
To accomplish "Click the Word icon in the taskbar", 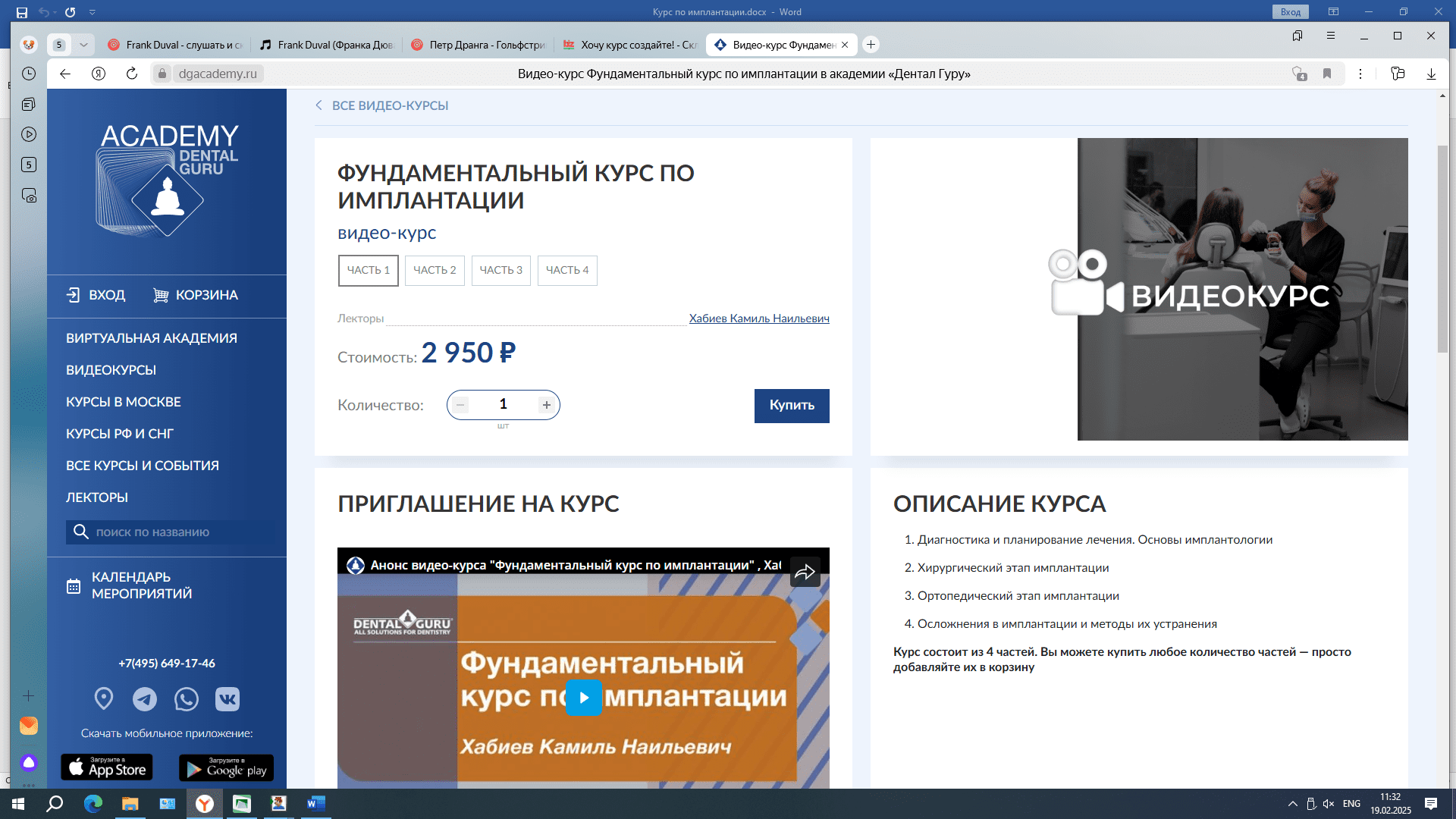I will pos(315,804).
